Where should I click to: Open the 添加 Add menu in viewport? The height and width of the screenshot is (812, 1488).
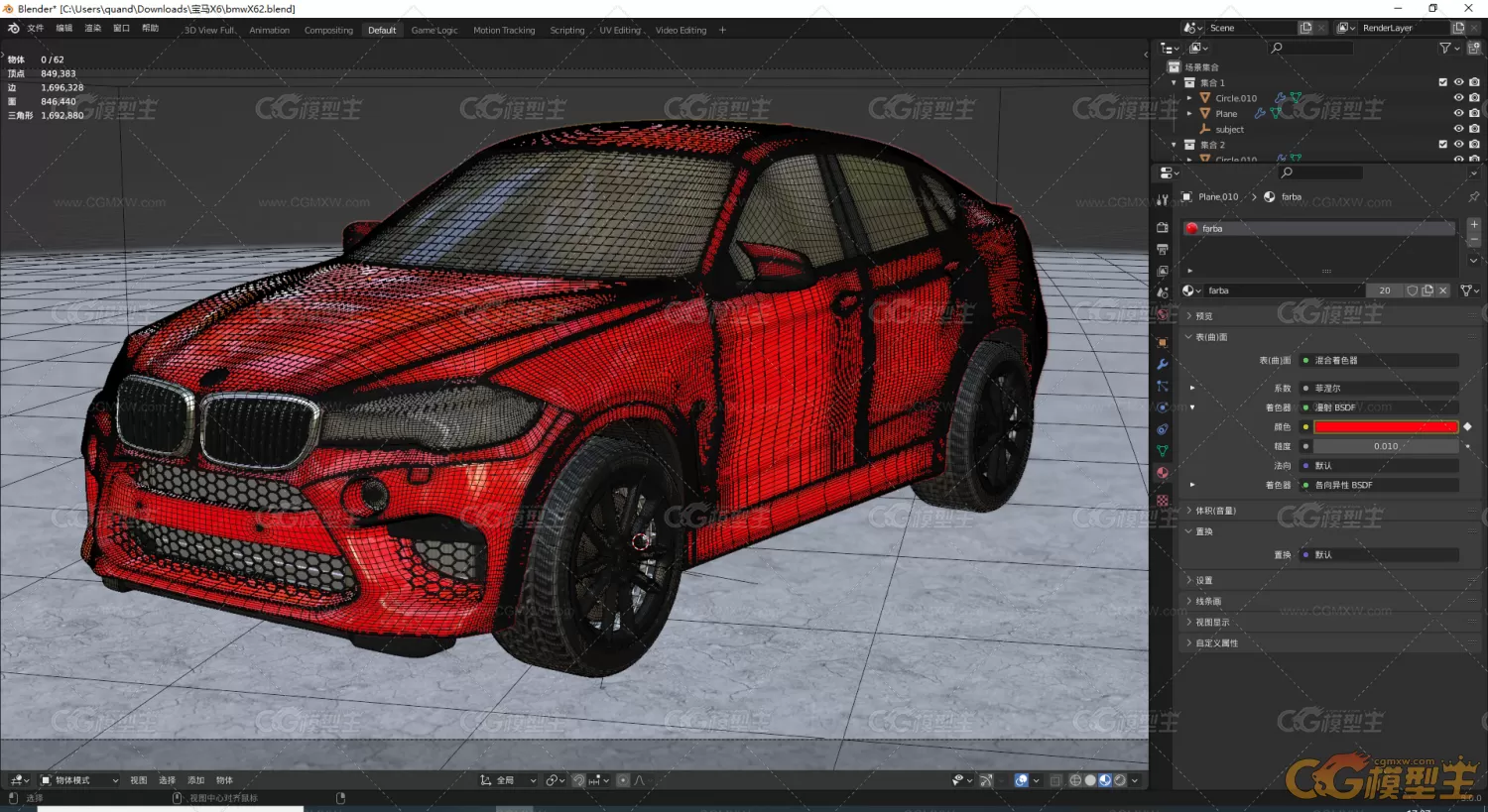click(x=196, y=780)
